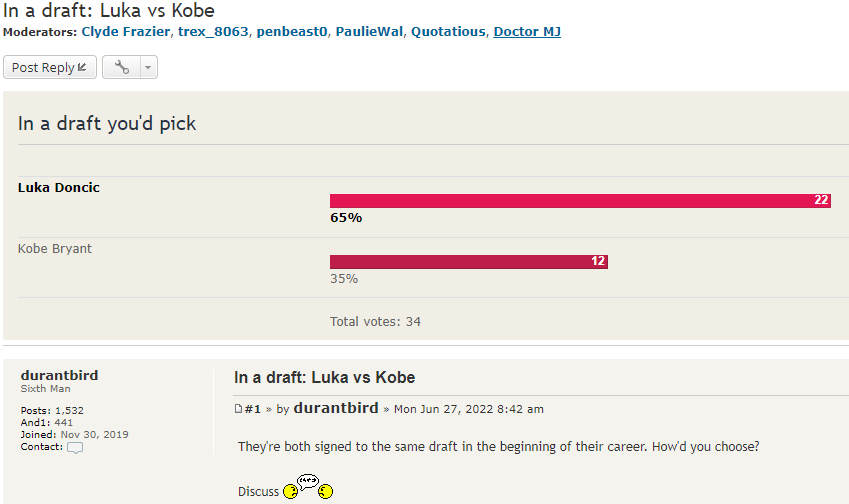
Task: Open moderator trex_8063's profile
Action: [x=213, y=32]
